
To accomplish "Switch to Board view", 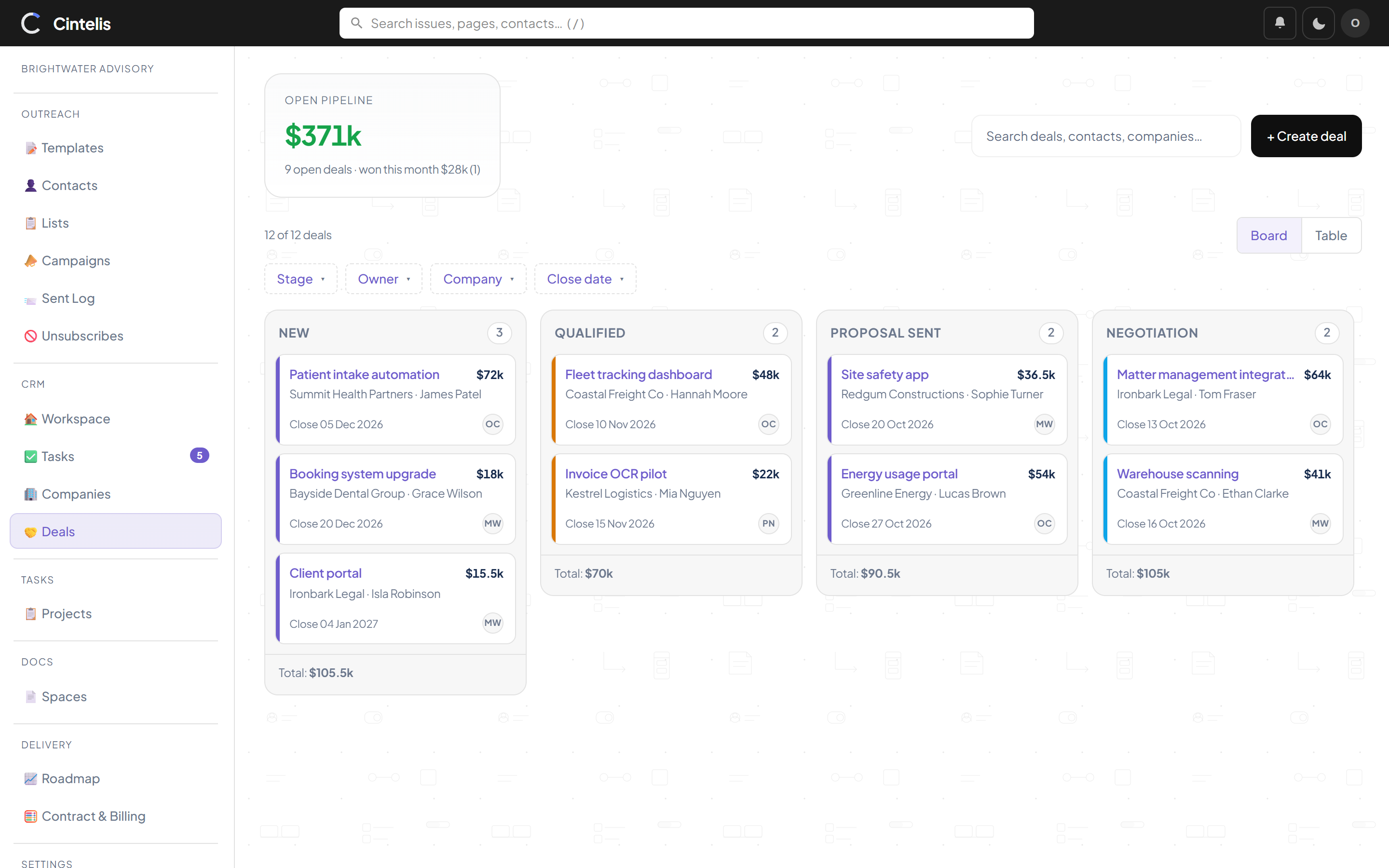I will click(1268, 235).
